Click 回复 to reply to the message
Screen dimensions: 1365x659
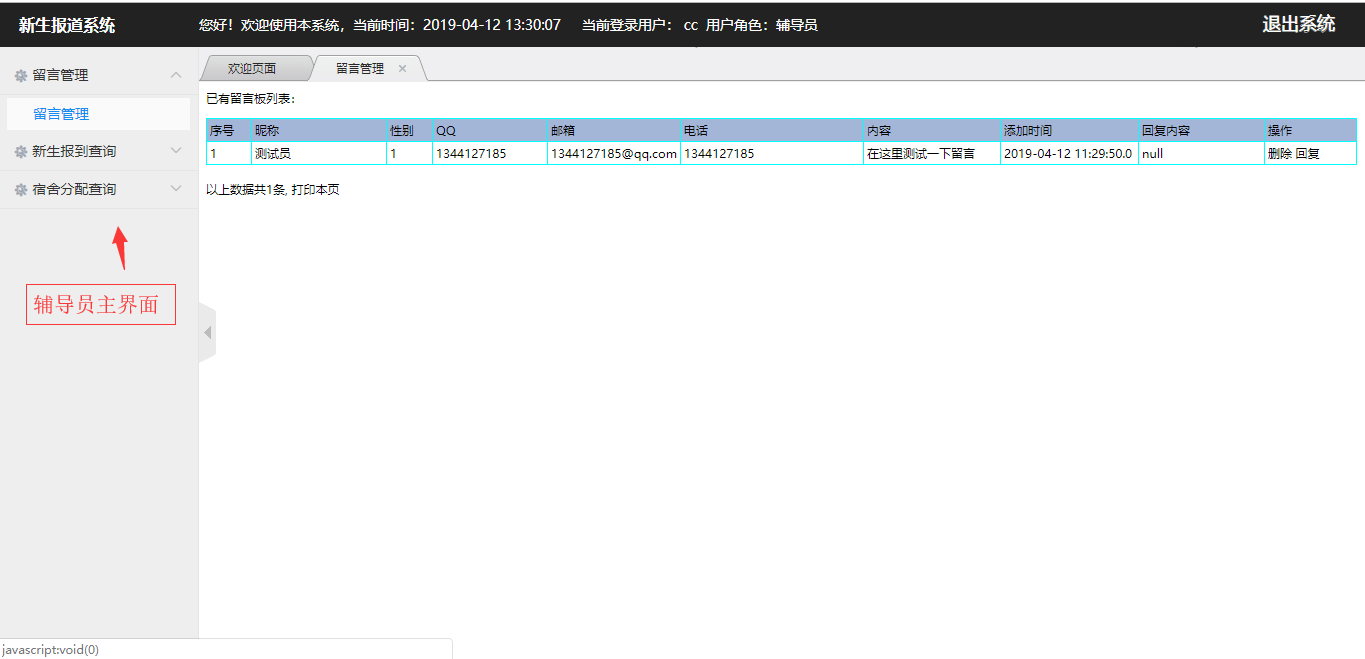1308,154
